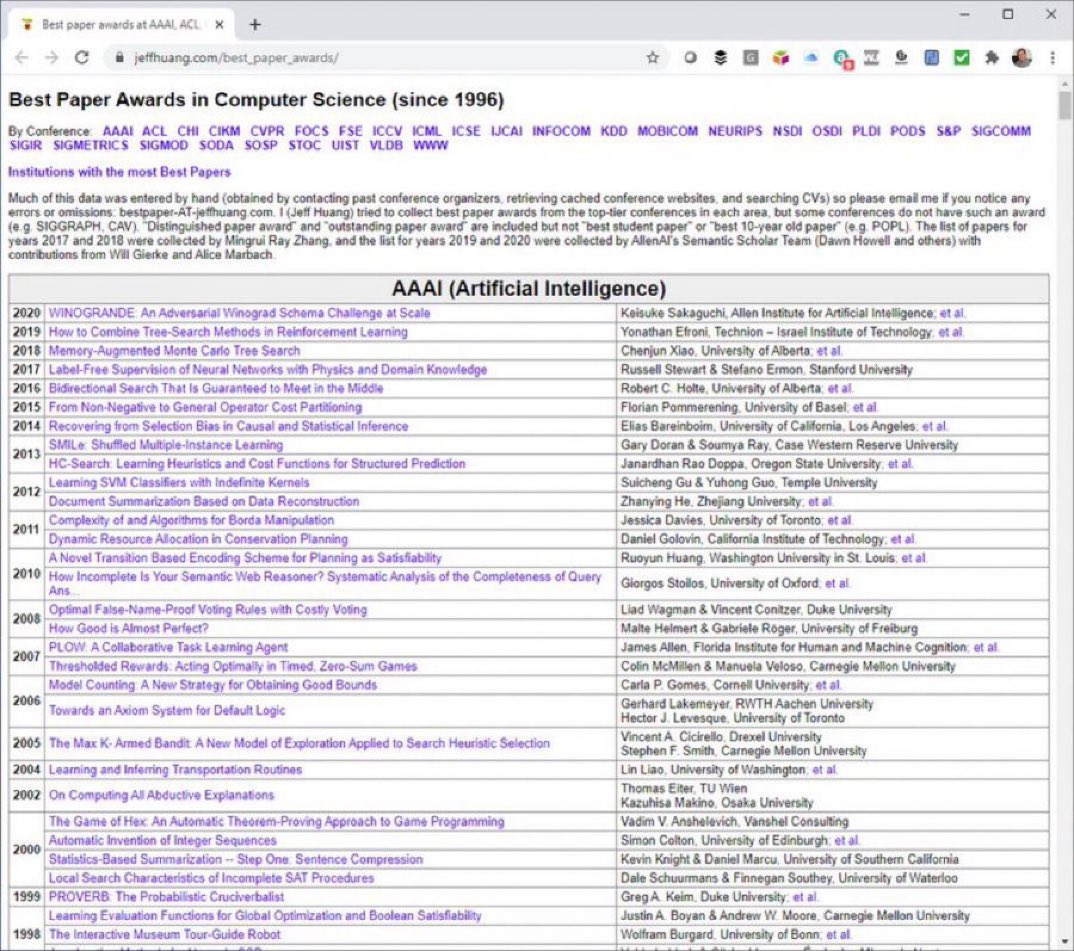1074x951 pixels.
Task: Jump to the ICML conference section
Action: point(427,131)
